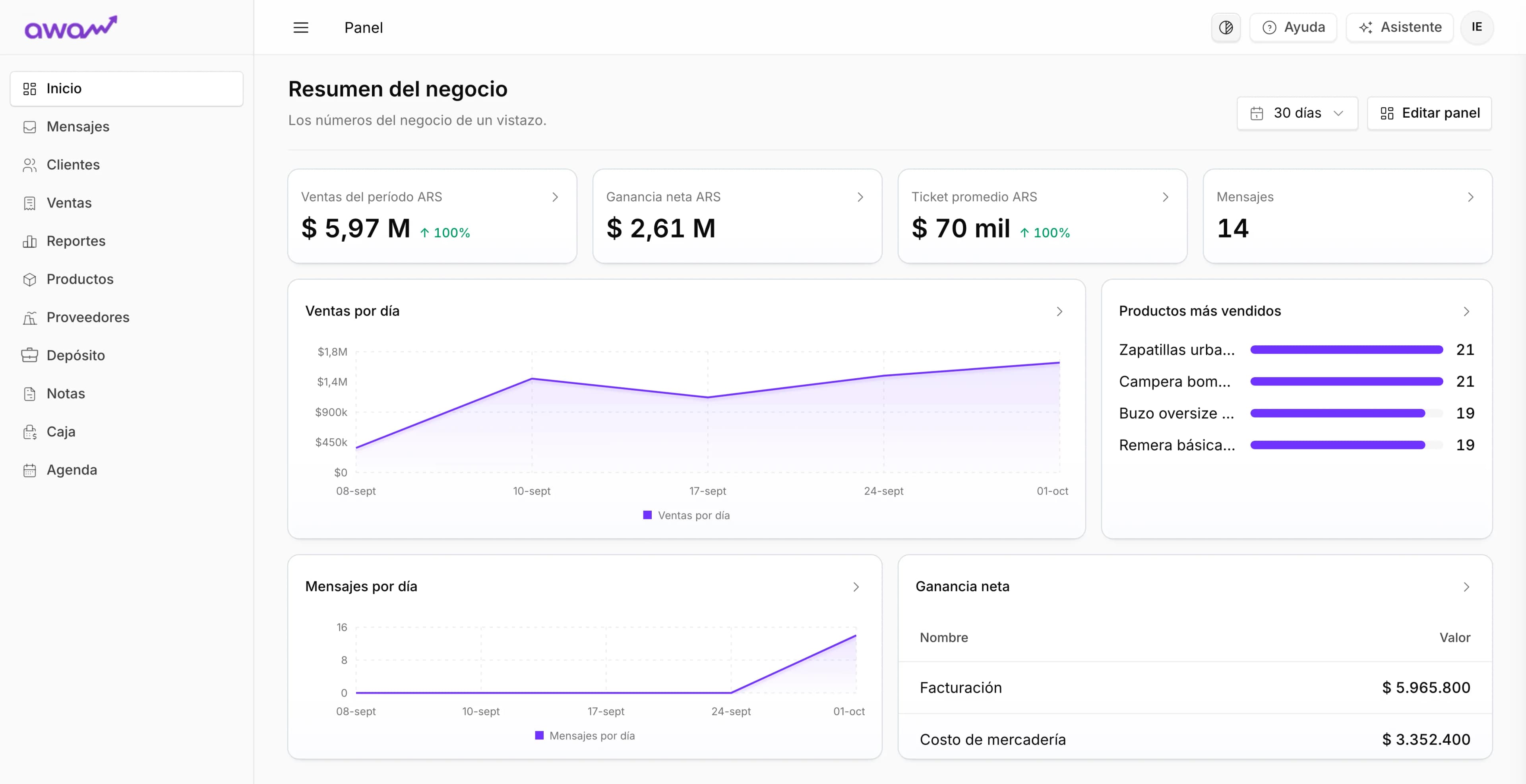Go to Inicio in the sidebar
Screen dimensions: 1526x784
pos(127,89)
